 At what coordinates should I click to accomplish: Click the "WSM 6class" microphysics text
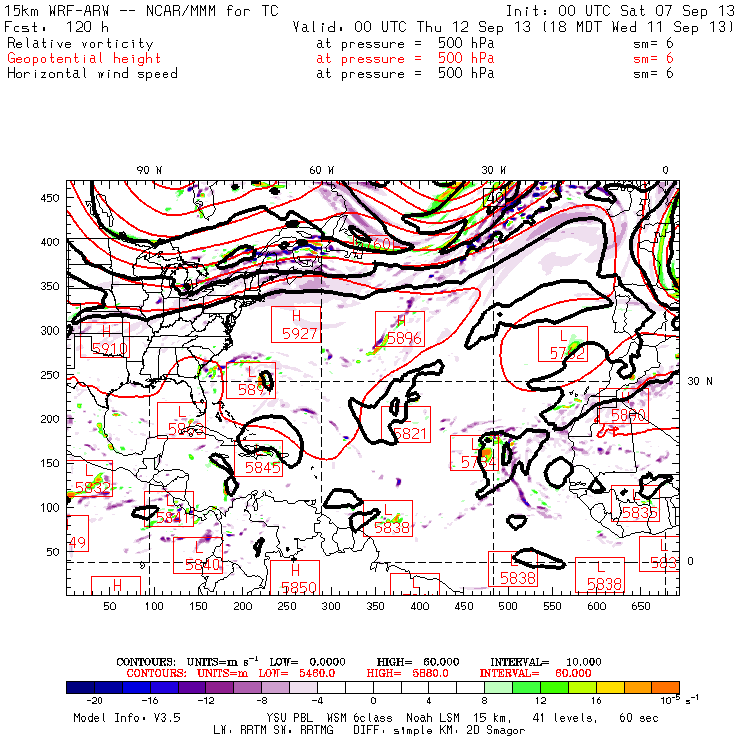(x=359, y=718)
